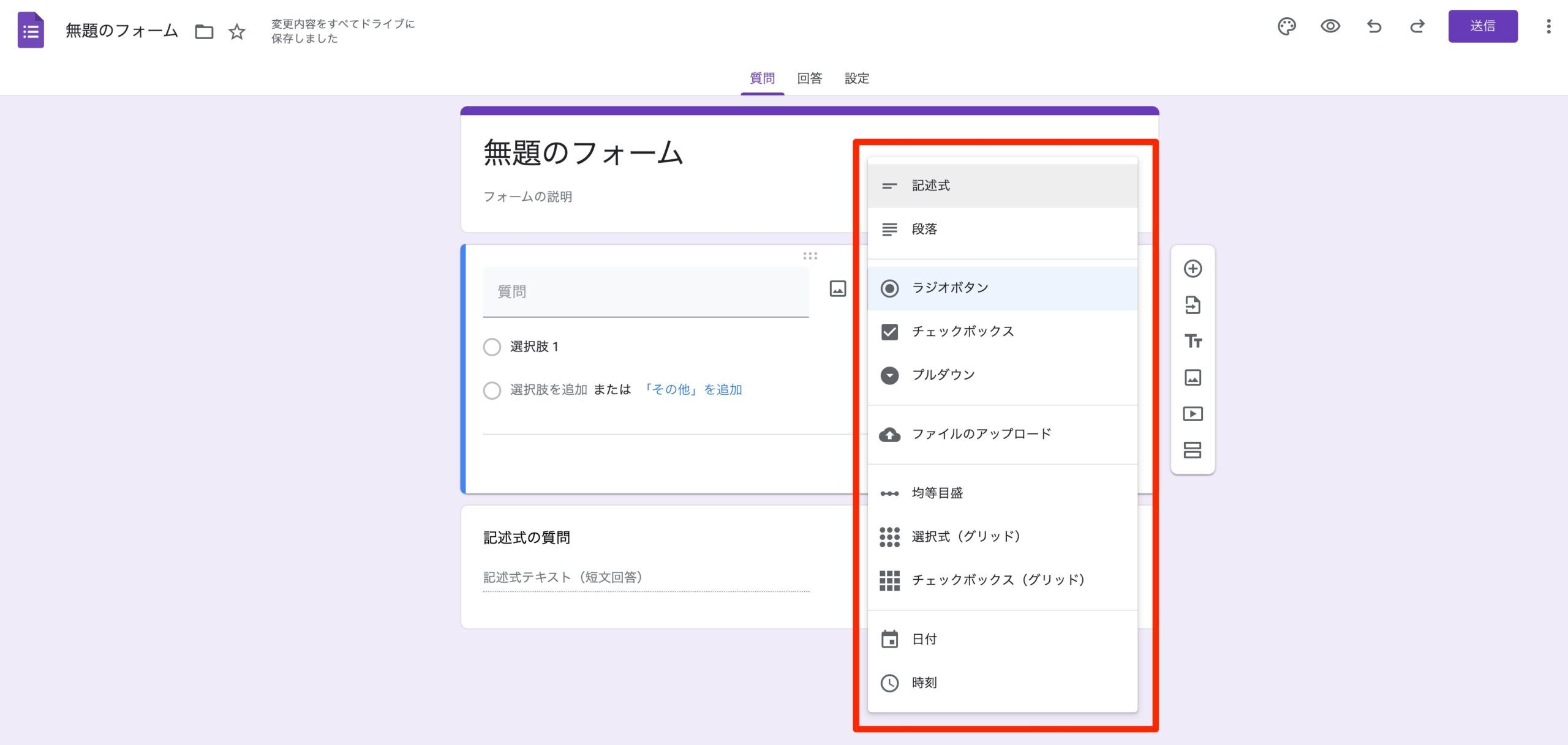
Task: Add a section using the bottom sidebar icon
Action: click(x=1192, y=451)
